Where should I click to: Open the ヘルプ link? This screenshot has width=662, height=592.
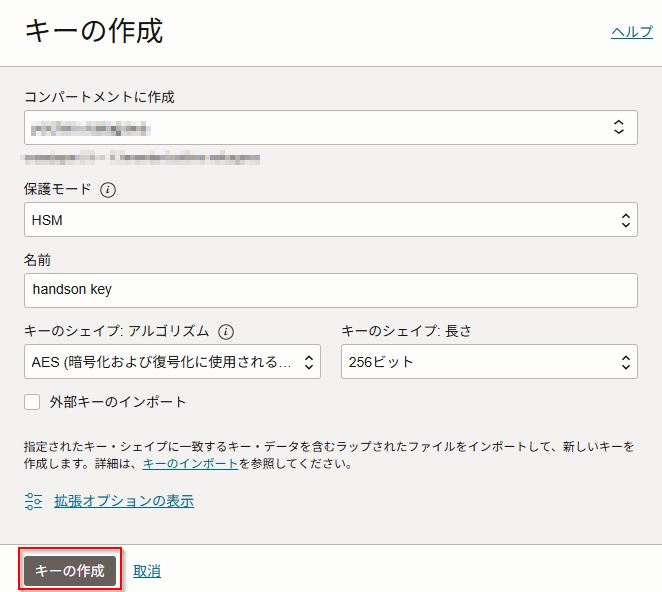click(631, 32)
